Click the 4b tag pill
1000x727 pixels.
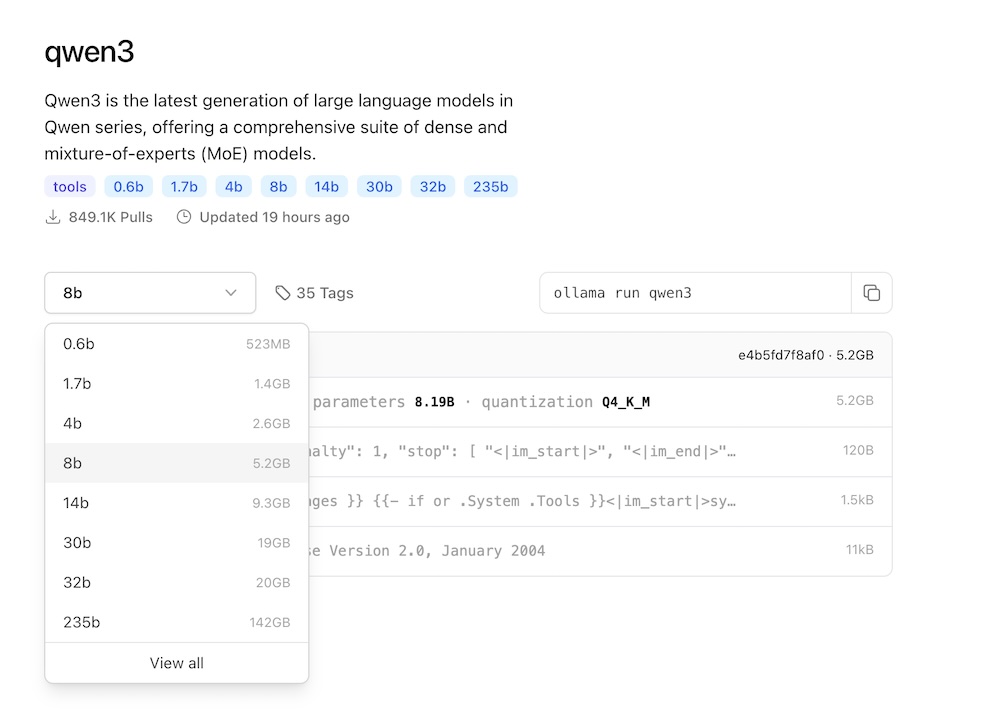click(233, 186)
